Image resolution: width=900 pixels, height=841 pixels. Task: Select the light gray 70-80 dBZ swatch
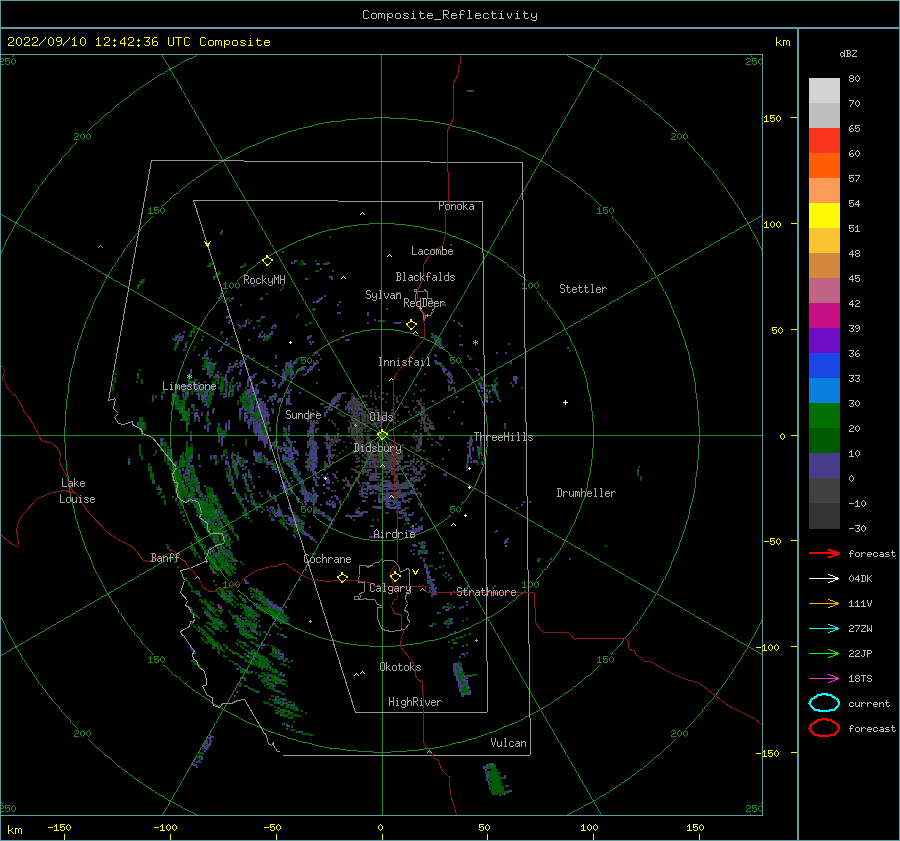pos(824,91)
